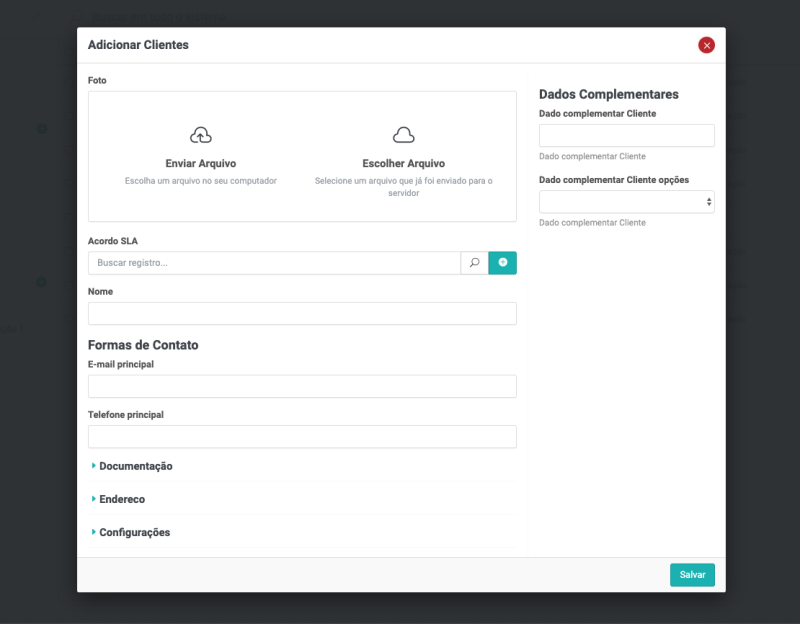Expand the Endereco section

pyautogui.click(x=121, y=499)
